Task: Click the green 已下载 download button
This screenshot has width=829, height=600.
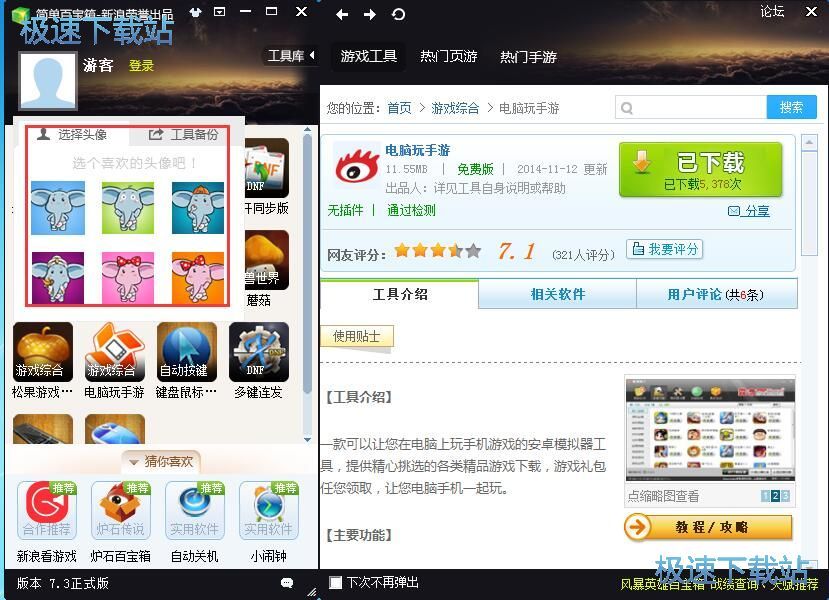Action: click(x=701, y=170)
